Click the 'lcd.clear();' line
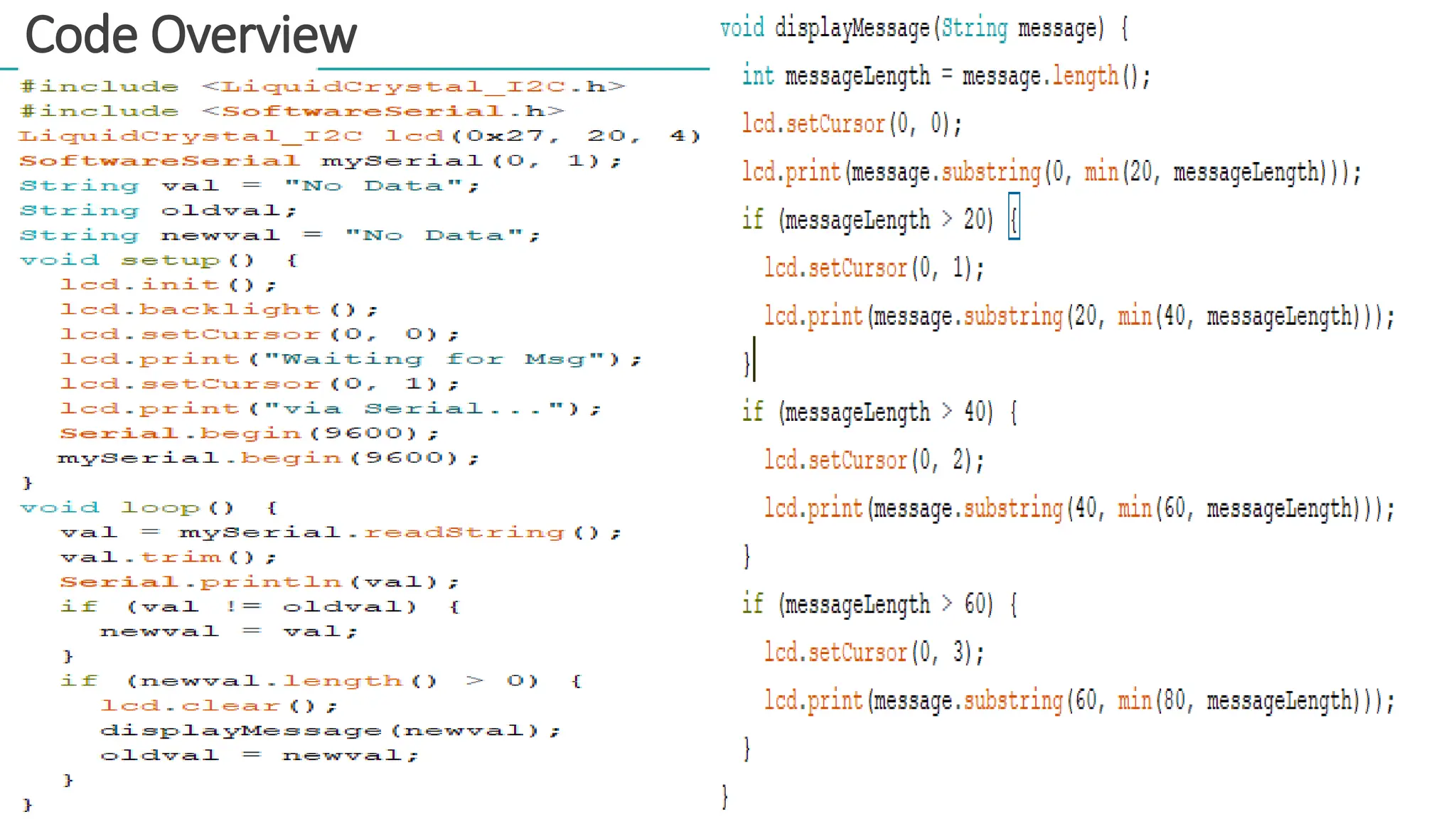The image size is (1456, 819). (219, 707)
